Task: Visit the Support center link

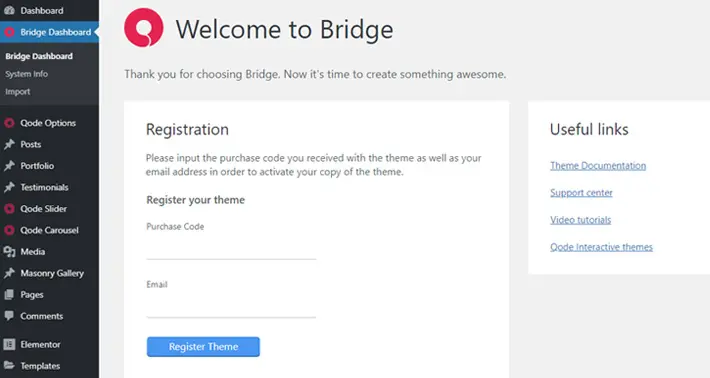Action: tap(581, 193)
